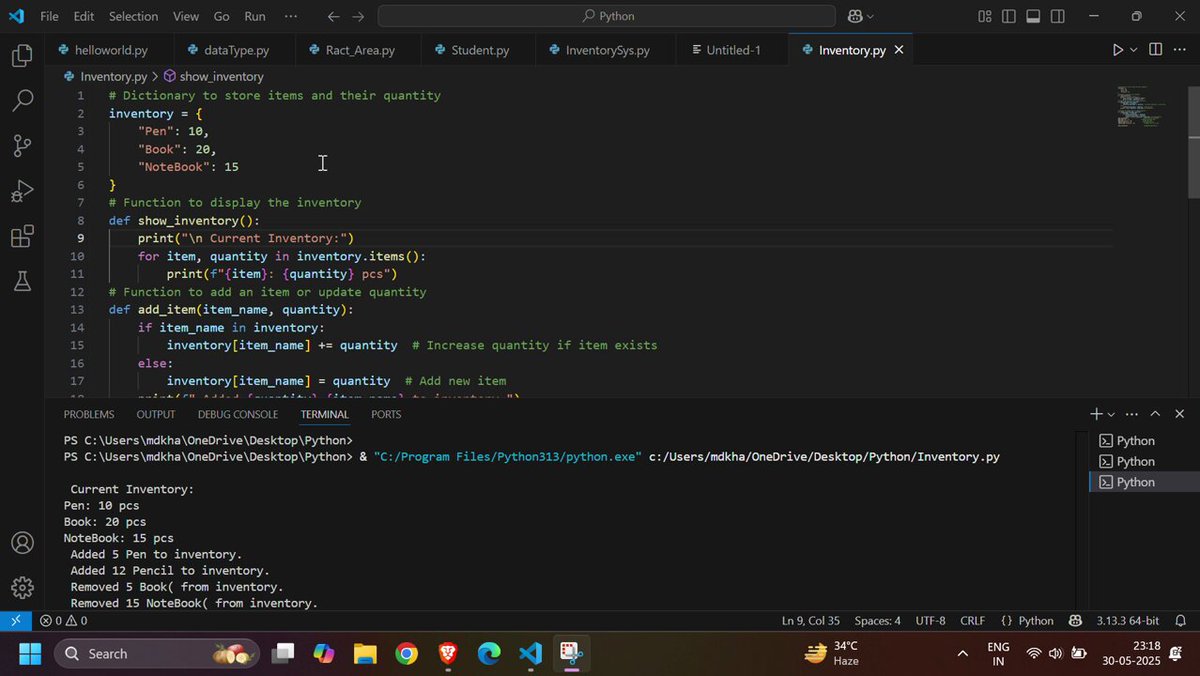Open the Run menu
The width and height of the screenshot is (1200, 676).
255,16
